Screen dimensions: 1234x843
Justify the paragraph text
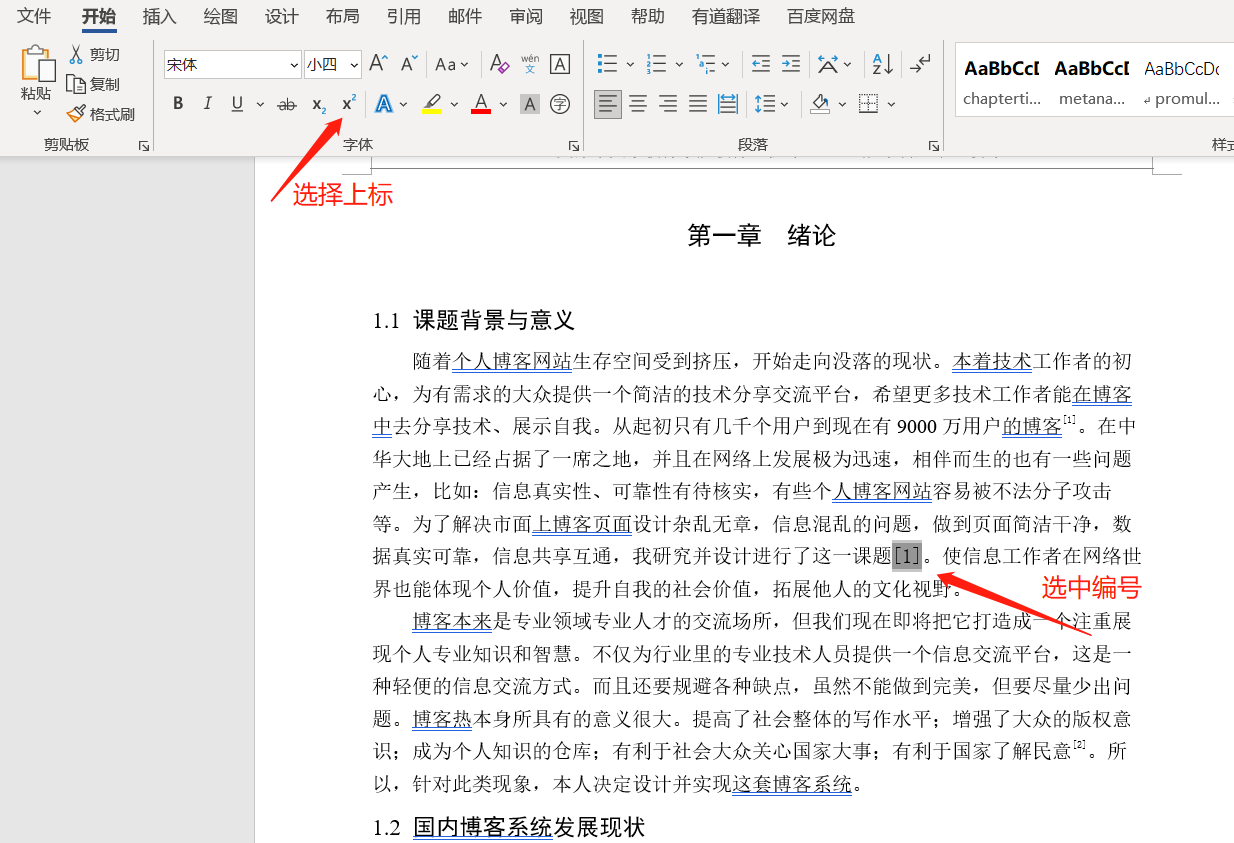point(698,104)
